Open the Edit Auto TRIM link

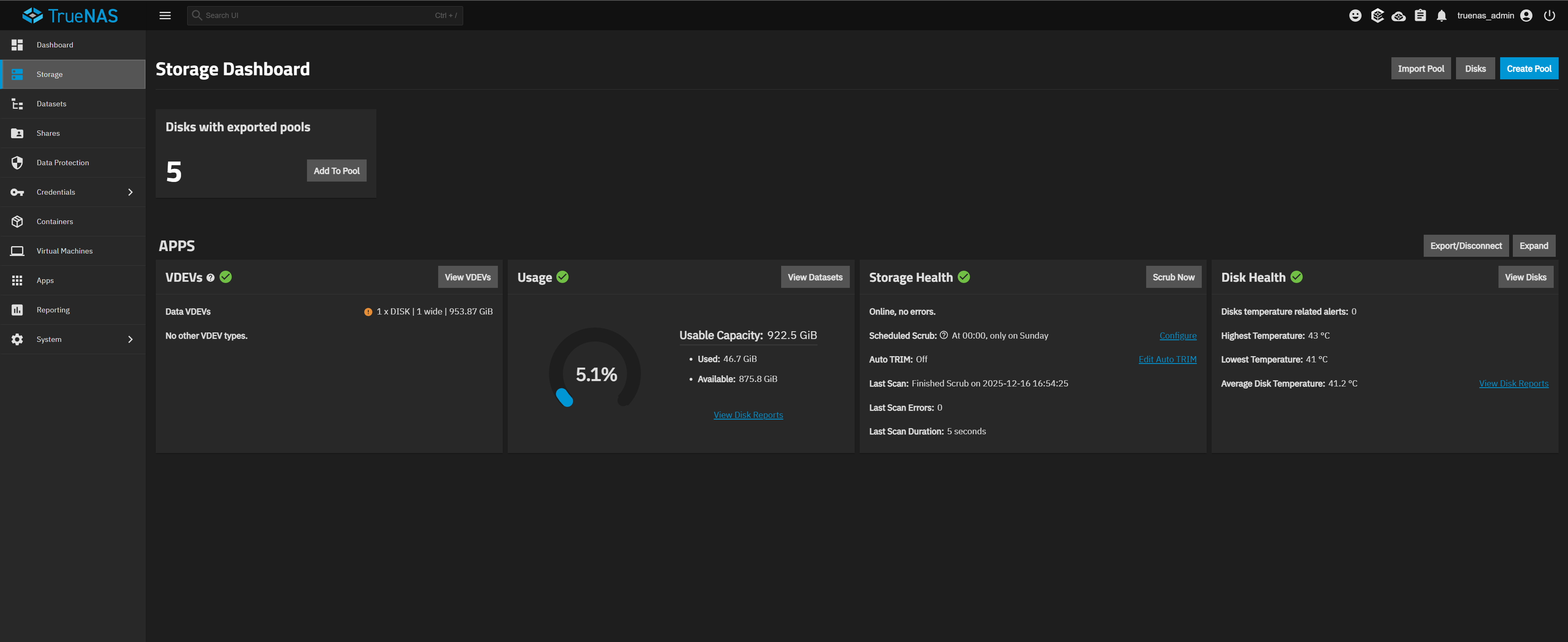[1167, 359]
